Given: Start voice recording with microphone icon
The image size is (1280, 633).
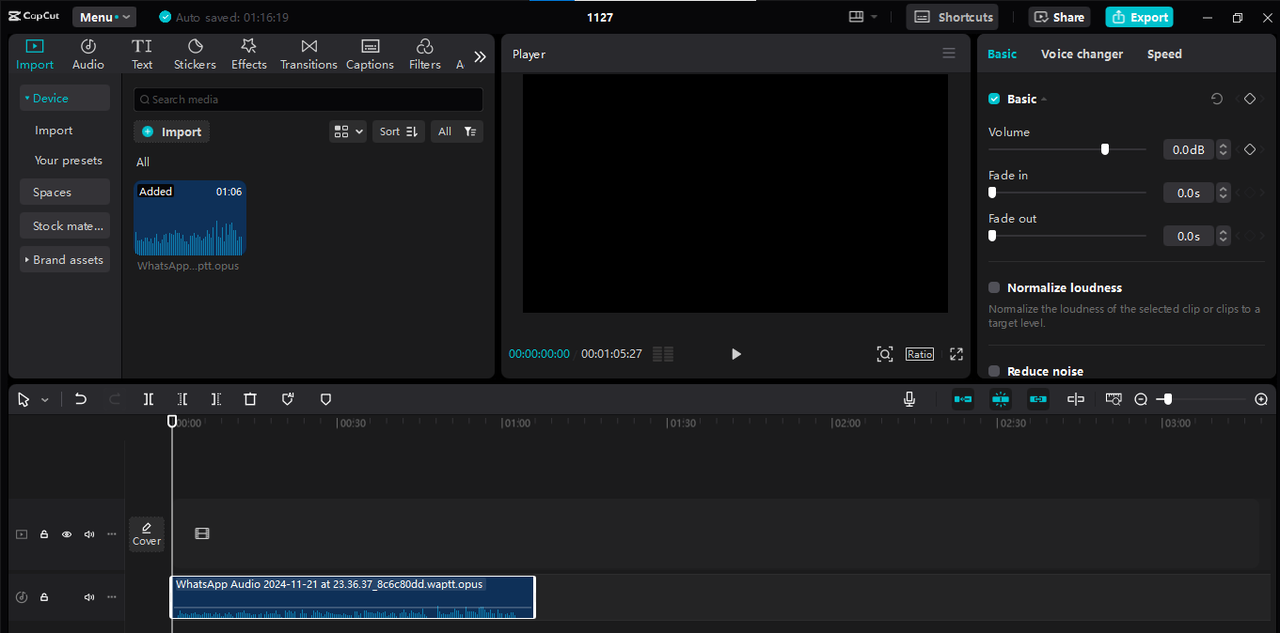Looking at the screenshot, I should tap(909, 399).
